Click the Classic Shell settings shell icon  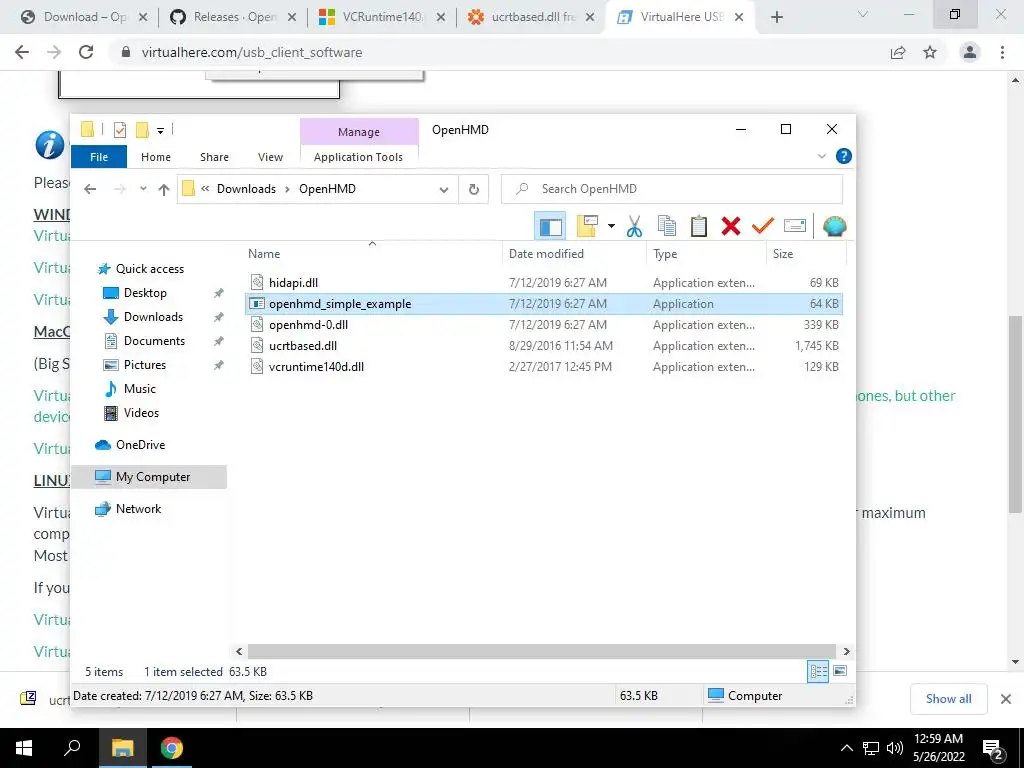point(835,226)
